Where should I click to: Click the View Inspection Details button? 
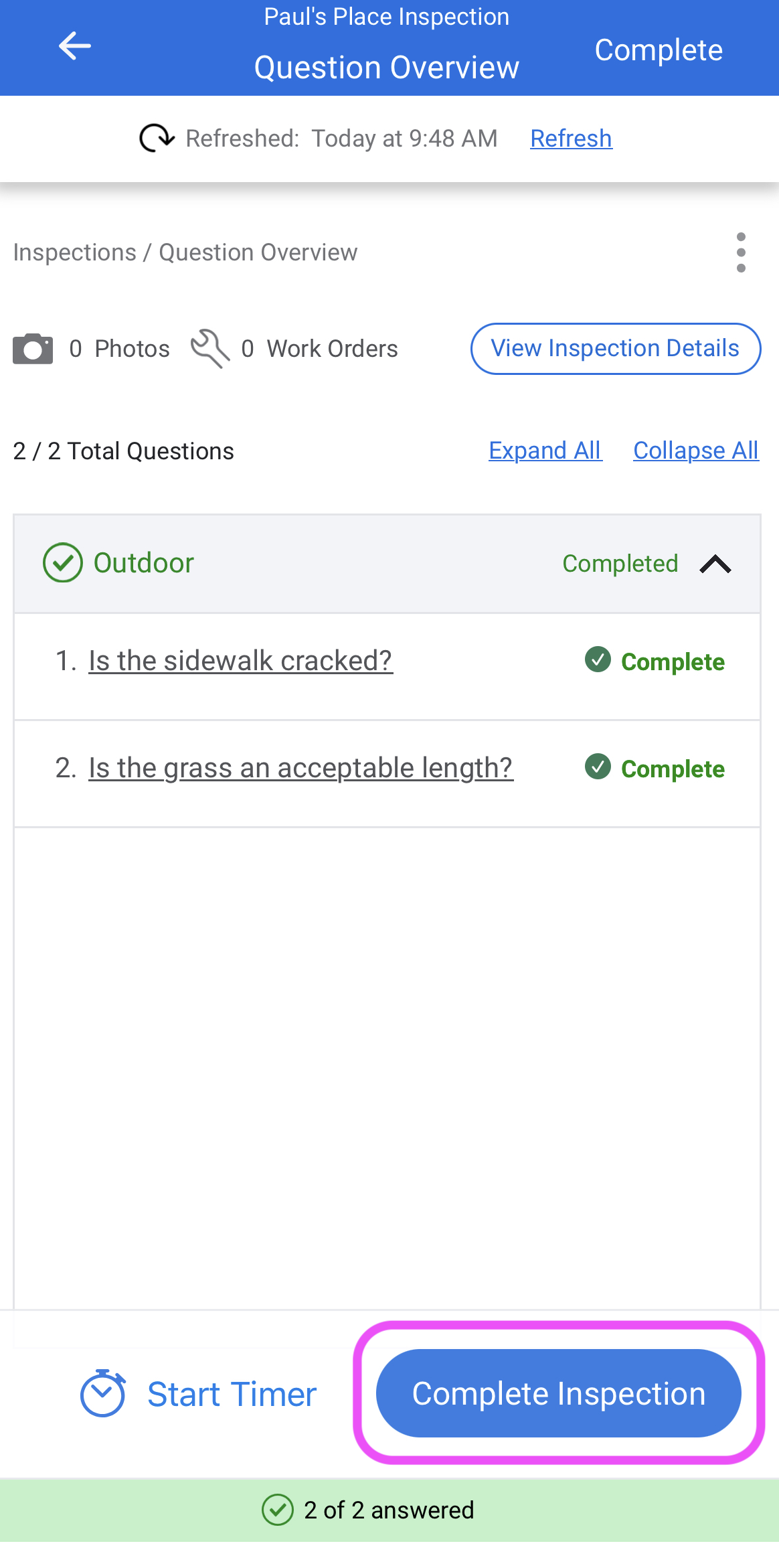[x=615, y=349]
